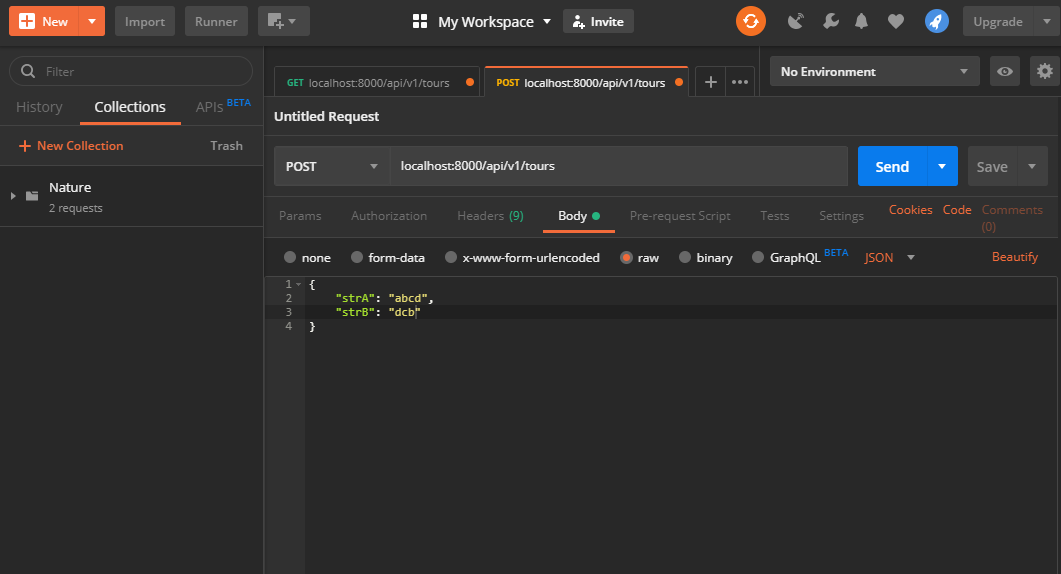Open the new window icon button
Image resolution: width=1061 pixels, height=574 pixels.
click(x=284, y=22)
